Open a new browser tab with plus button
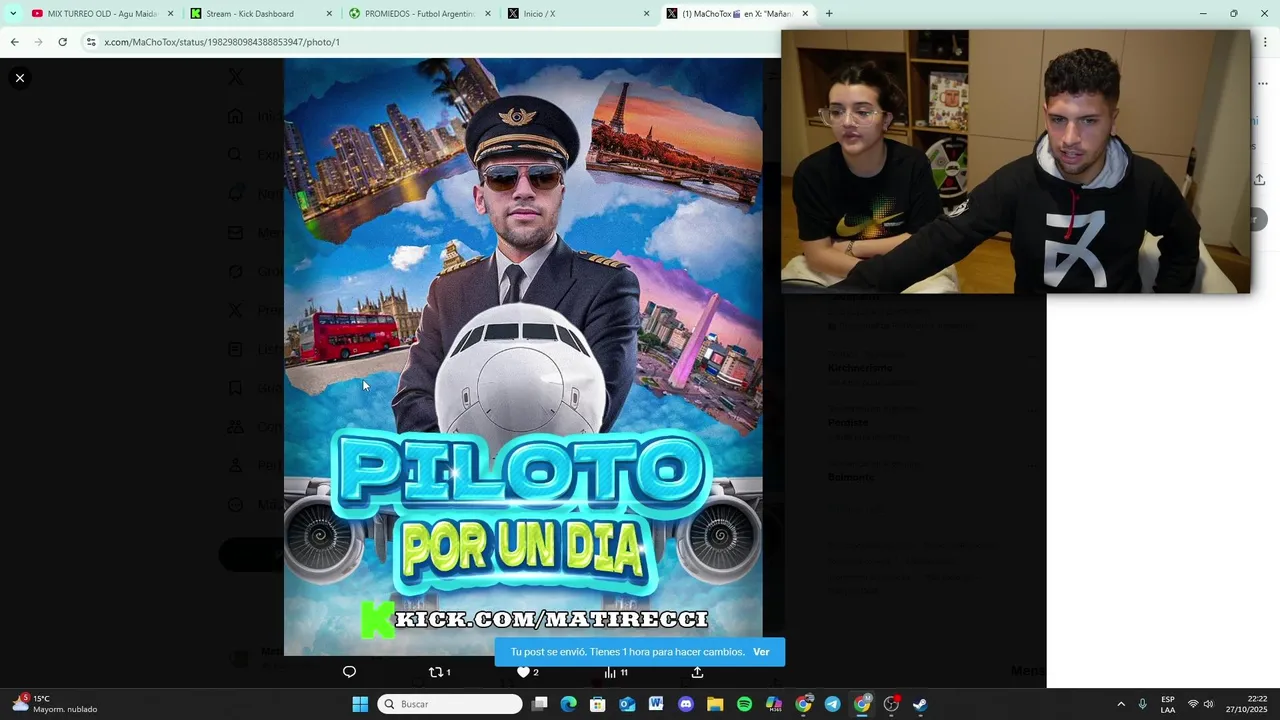The width and height of the screenshot is (1280, 720). [x=829, y=14]
